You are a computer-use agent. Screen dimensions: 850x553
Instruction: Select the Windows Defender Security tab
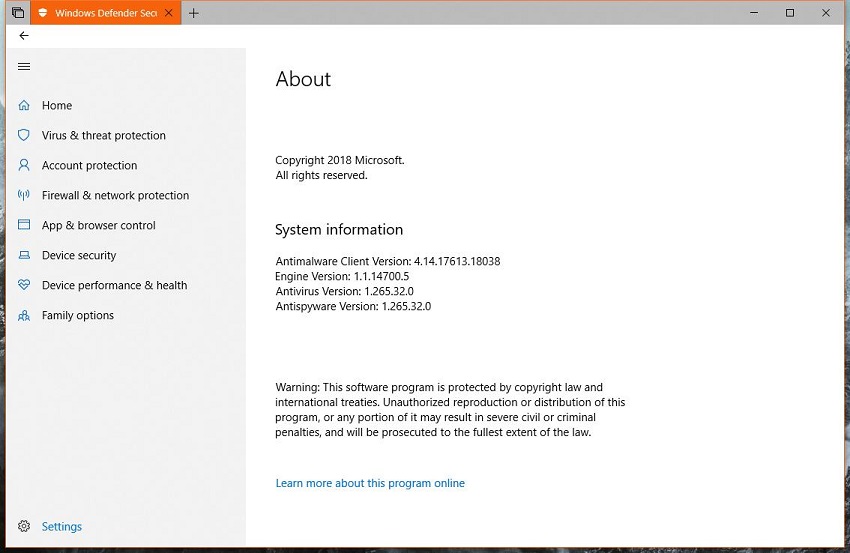pos(98,13)
